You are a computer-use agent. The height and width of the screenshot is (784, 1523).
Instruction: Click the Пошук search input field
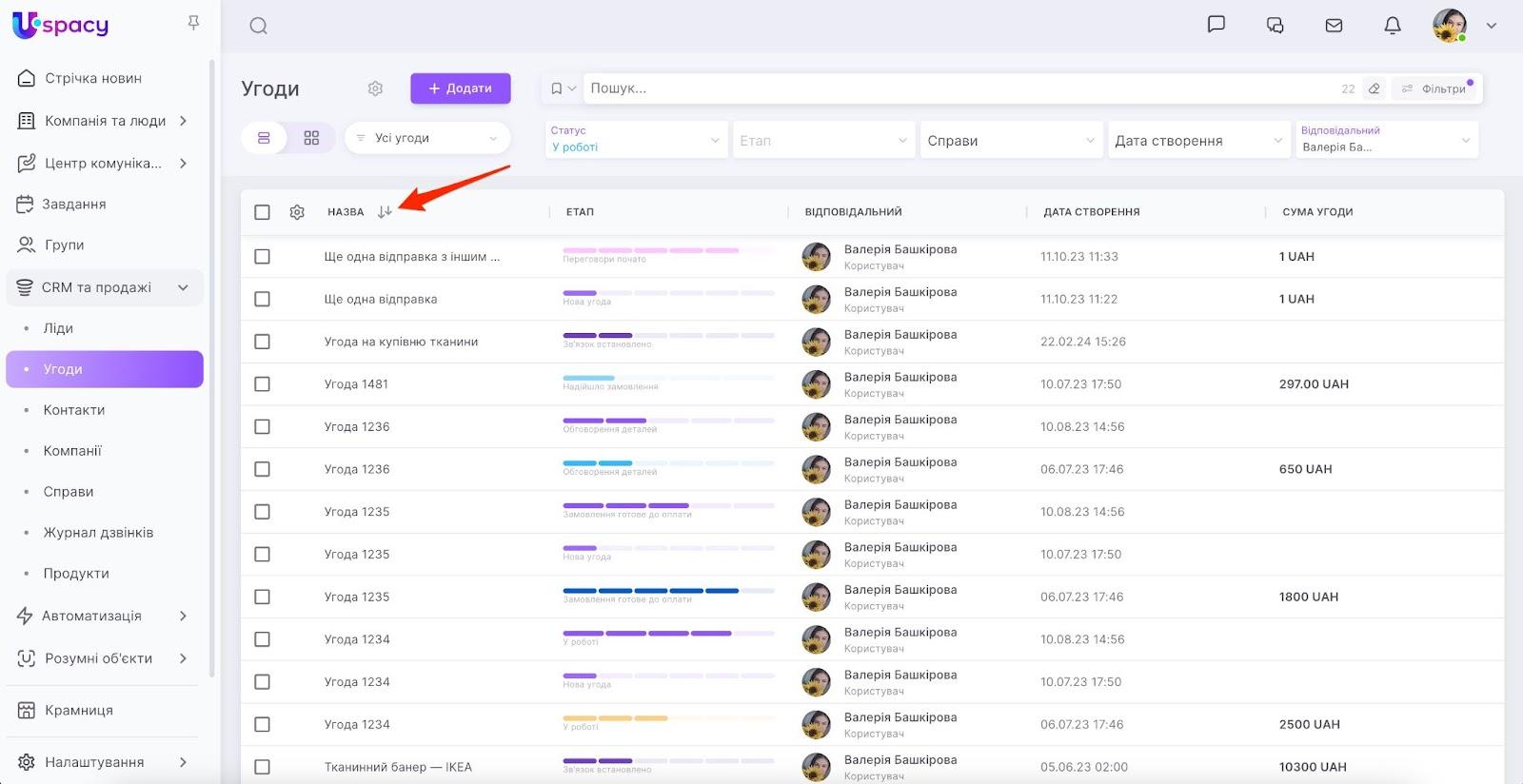(x=952, y=88)
